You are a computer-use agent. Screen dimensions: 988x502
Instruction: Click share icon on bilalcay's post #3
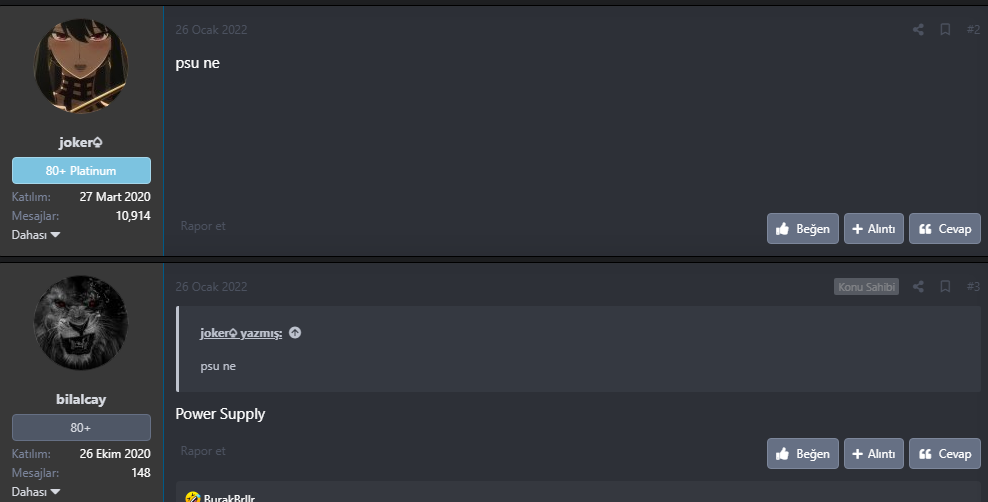(x=918, y=287)
